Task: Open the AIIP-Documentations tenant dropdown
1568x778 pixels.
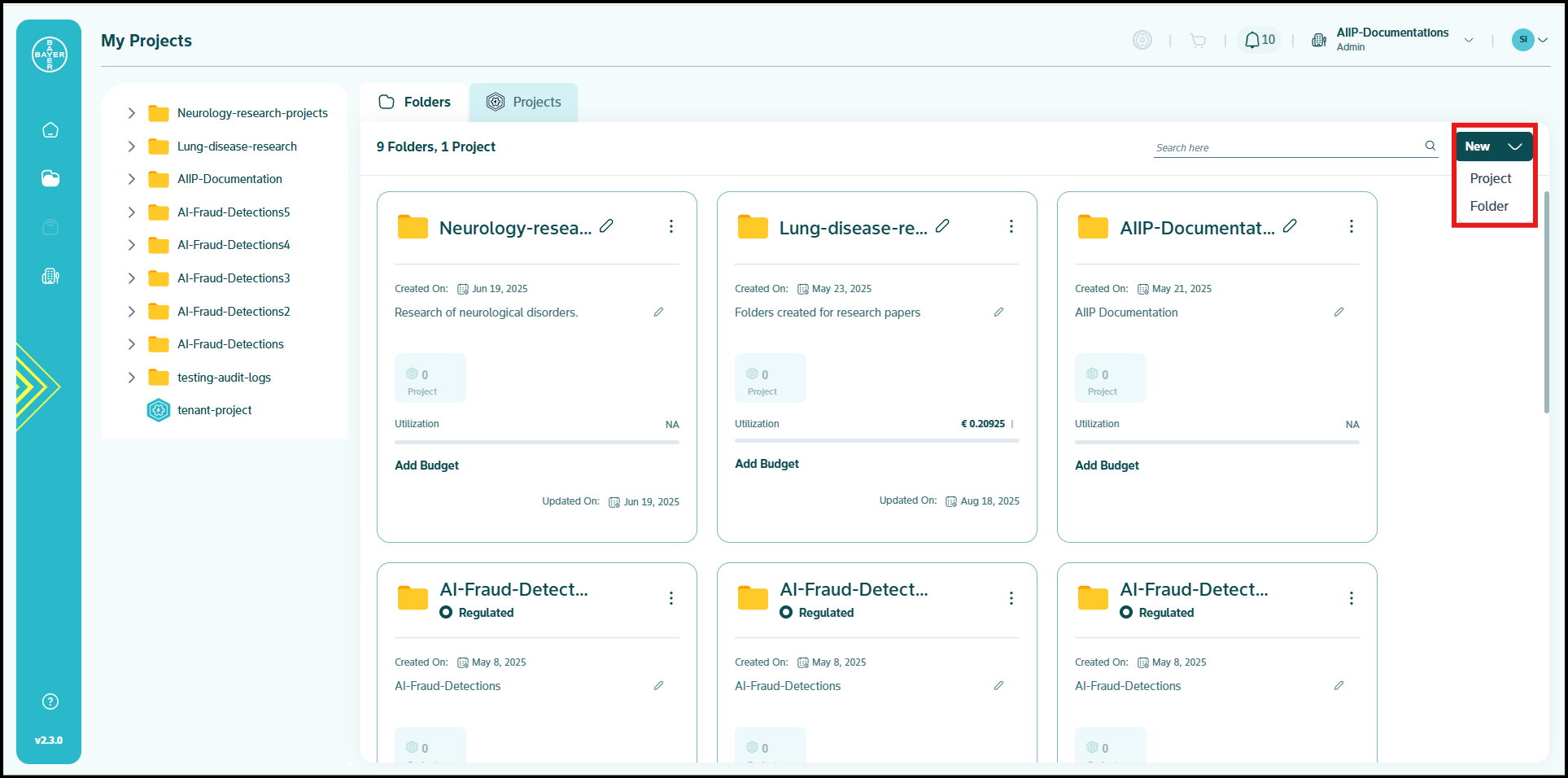Action: click(x=1469, y=40)
